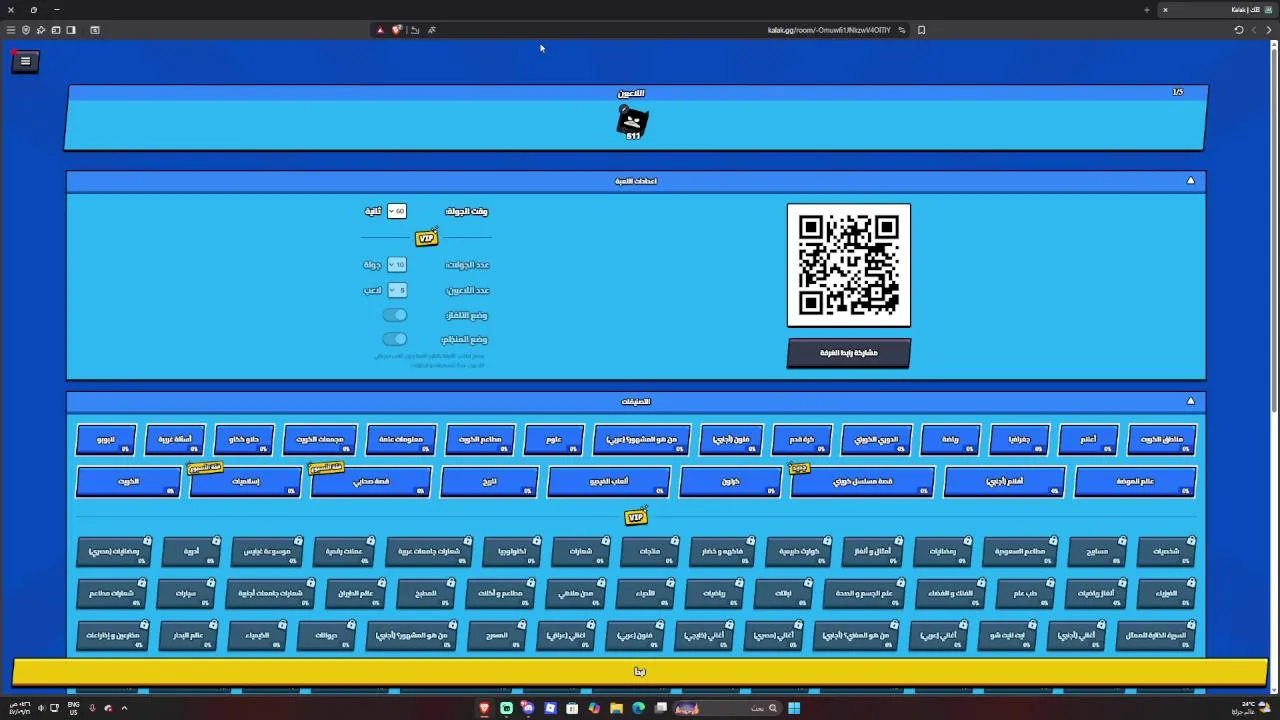Select الدوري الكويتي category button

point(876,440)
